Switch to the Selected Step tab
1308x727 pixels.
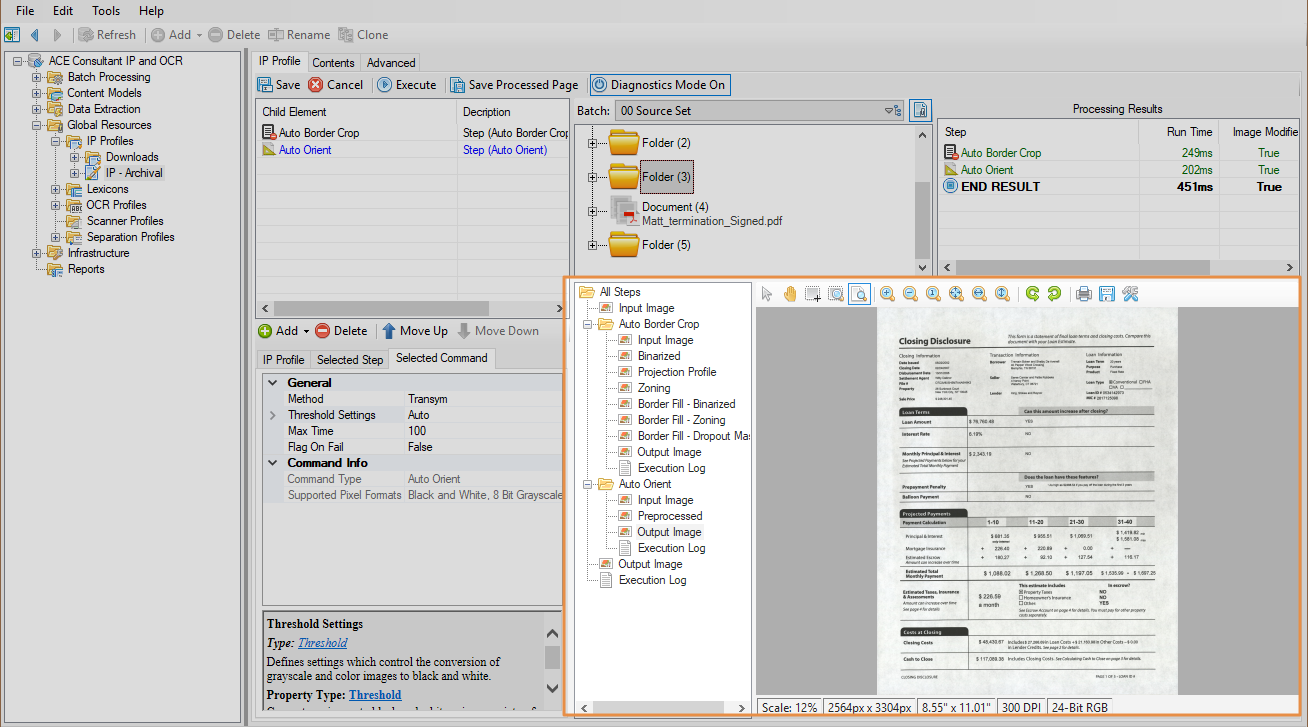[350, 359]
